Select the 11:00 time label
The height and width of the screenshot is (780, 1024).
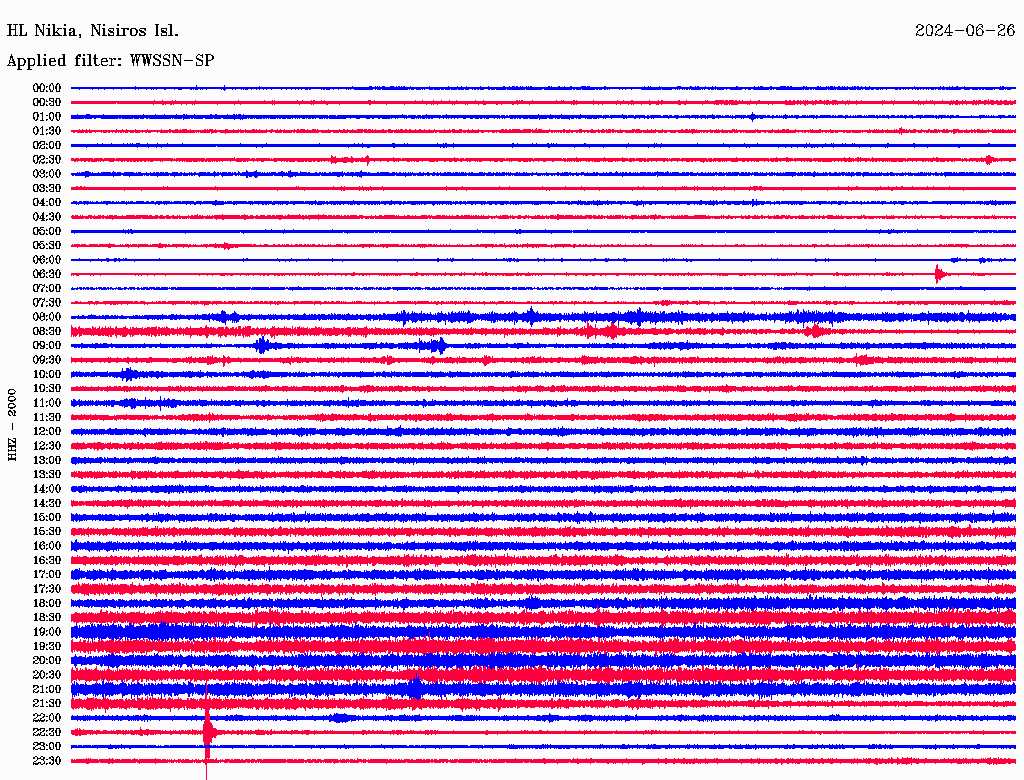(47, 403)
